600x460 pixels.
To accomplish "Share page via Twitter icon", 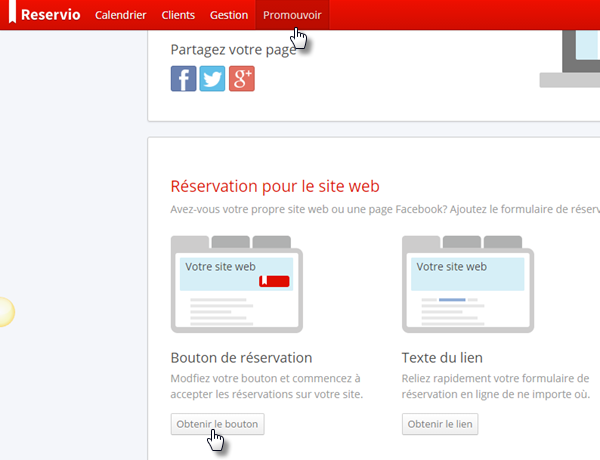I will click(212, 79).
